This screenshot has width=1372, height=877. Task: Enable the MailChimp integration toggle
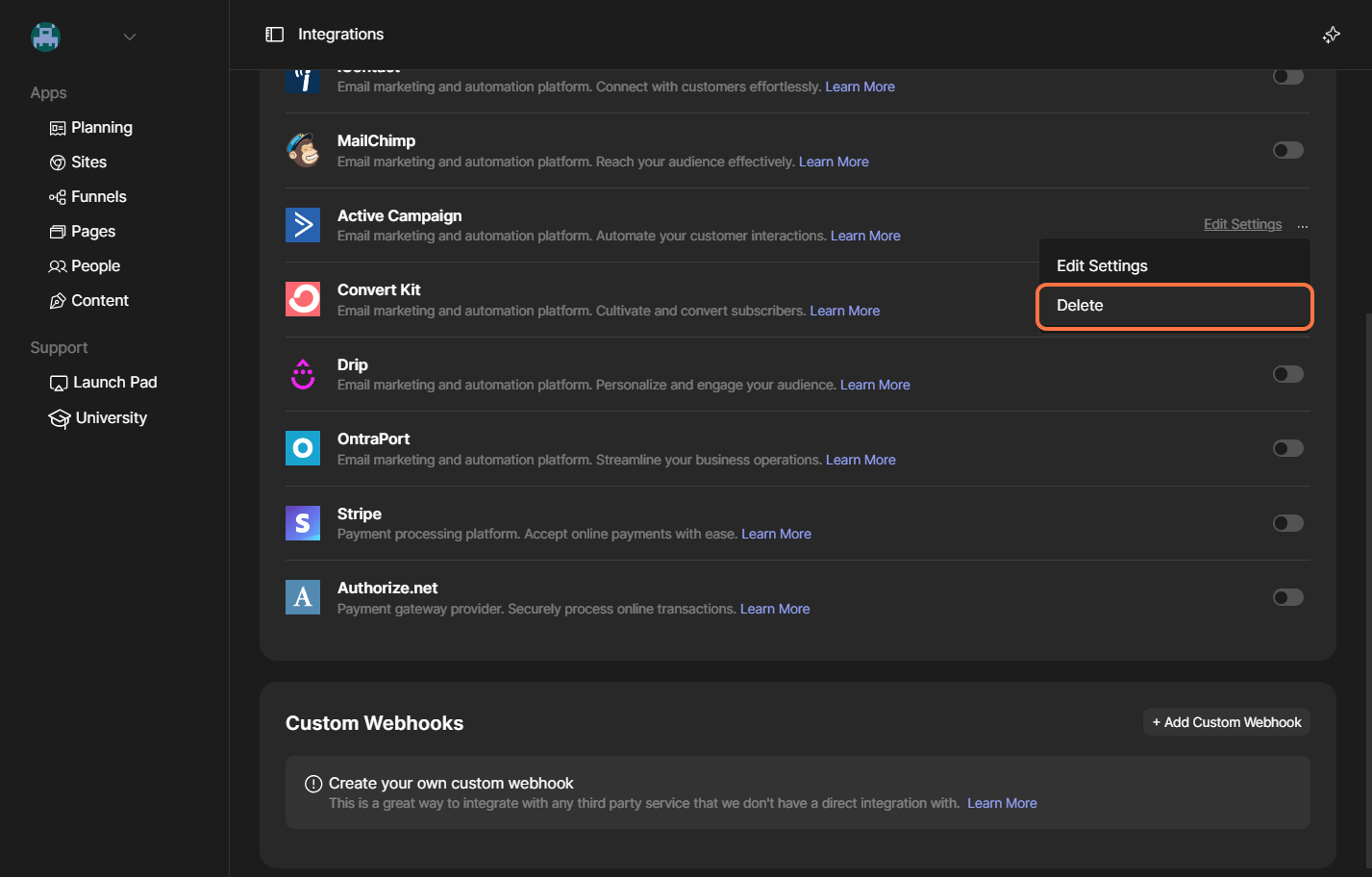coord(1288,150)
